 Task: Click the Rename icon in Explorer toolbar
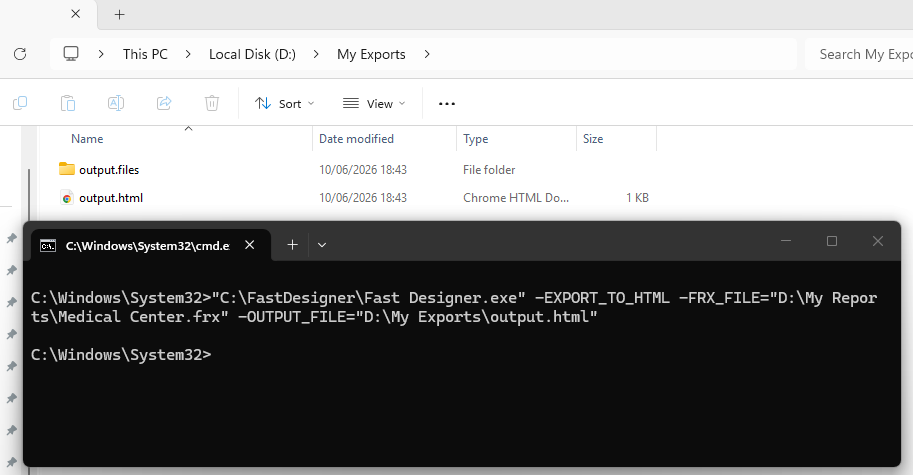pyautogui.click(x=116, y=104)
